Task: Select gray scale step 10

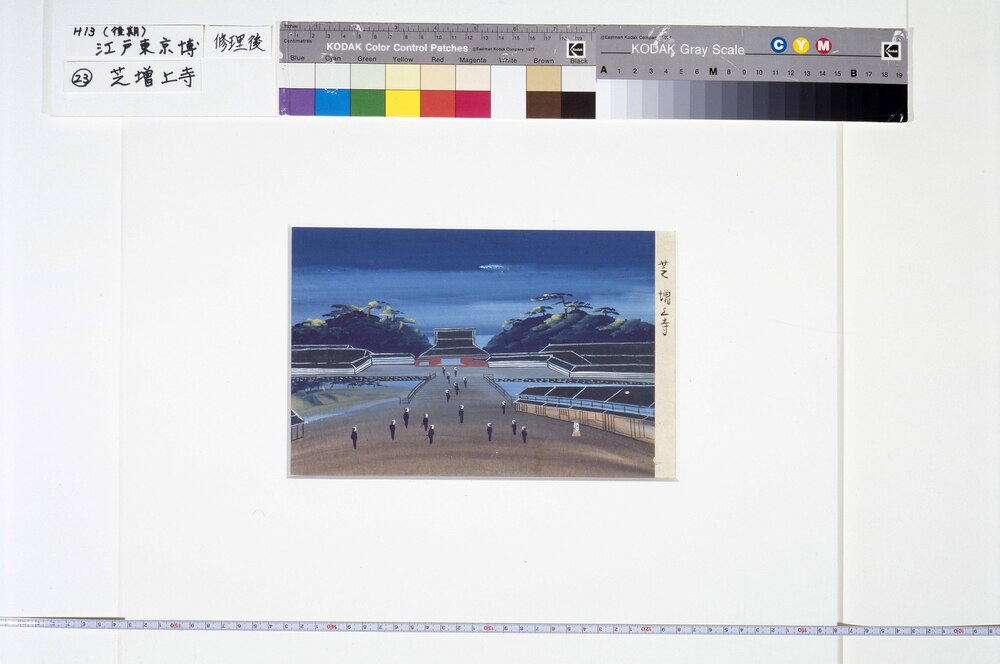Action: point(760,101)
